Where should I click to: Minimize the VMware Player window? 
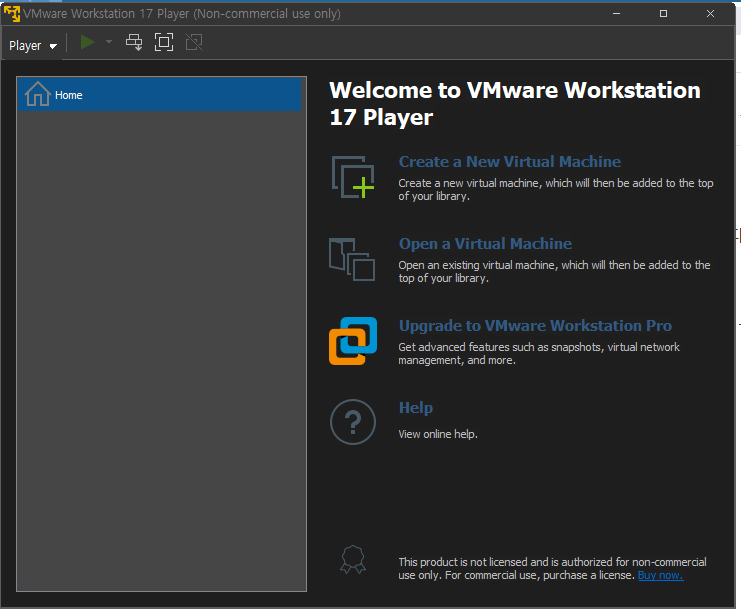point(616,14)
